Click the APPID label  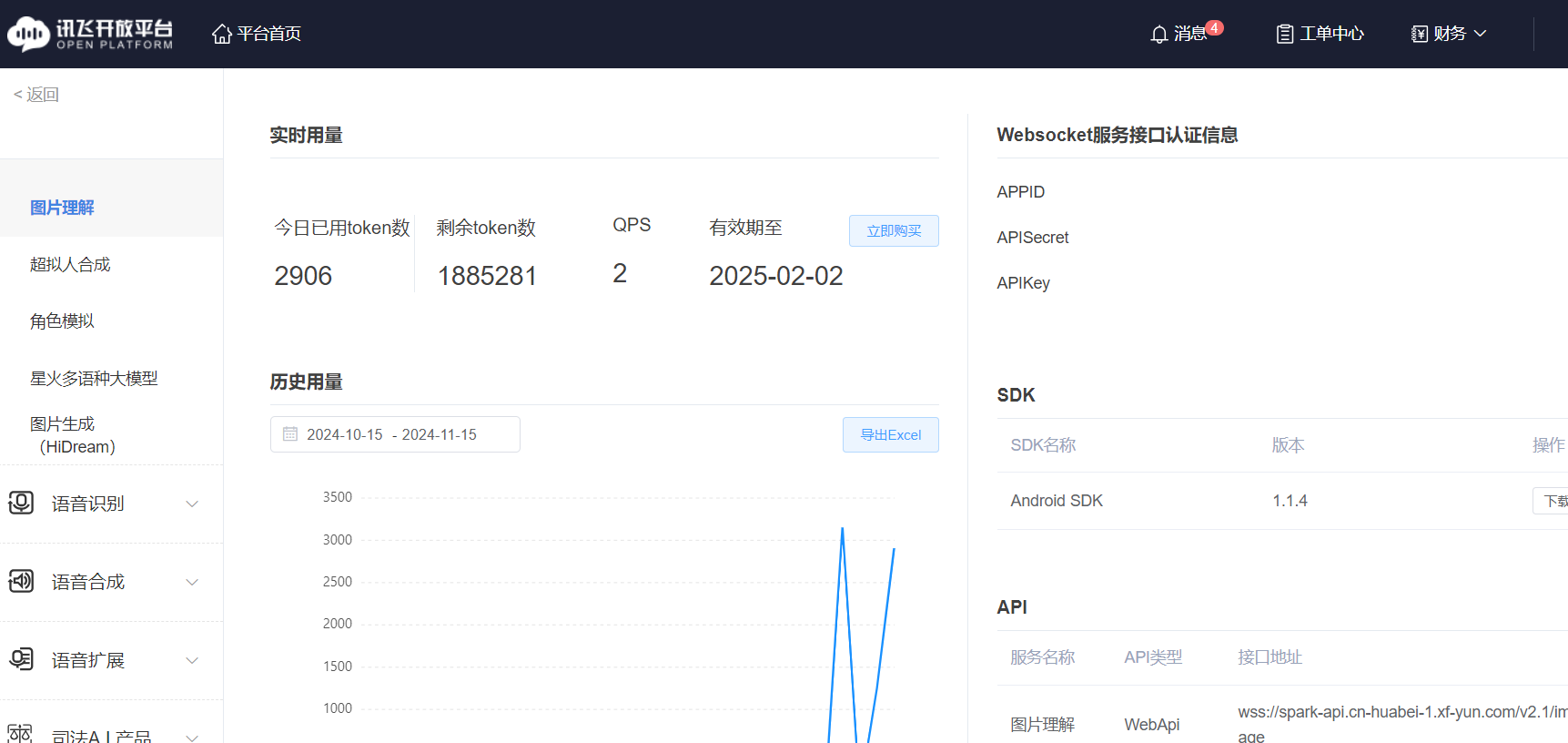point(1020,192)
